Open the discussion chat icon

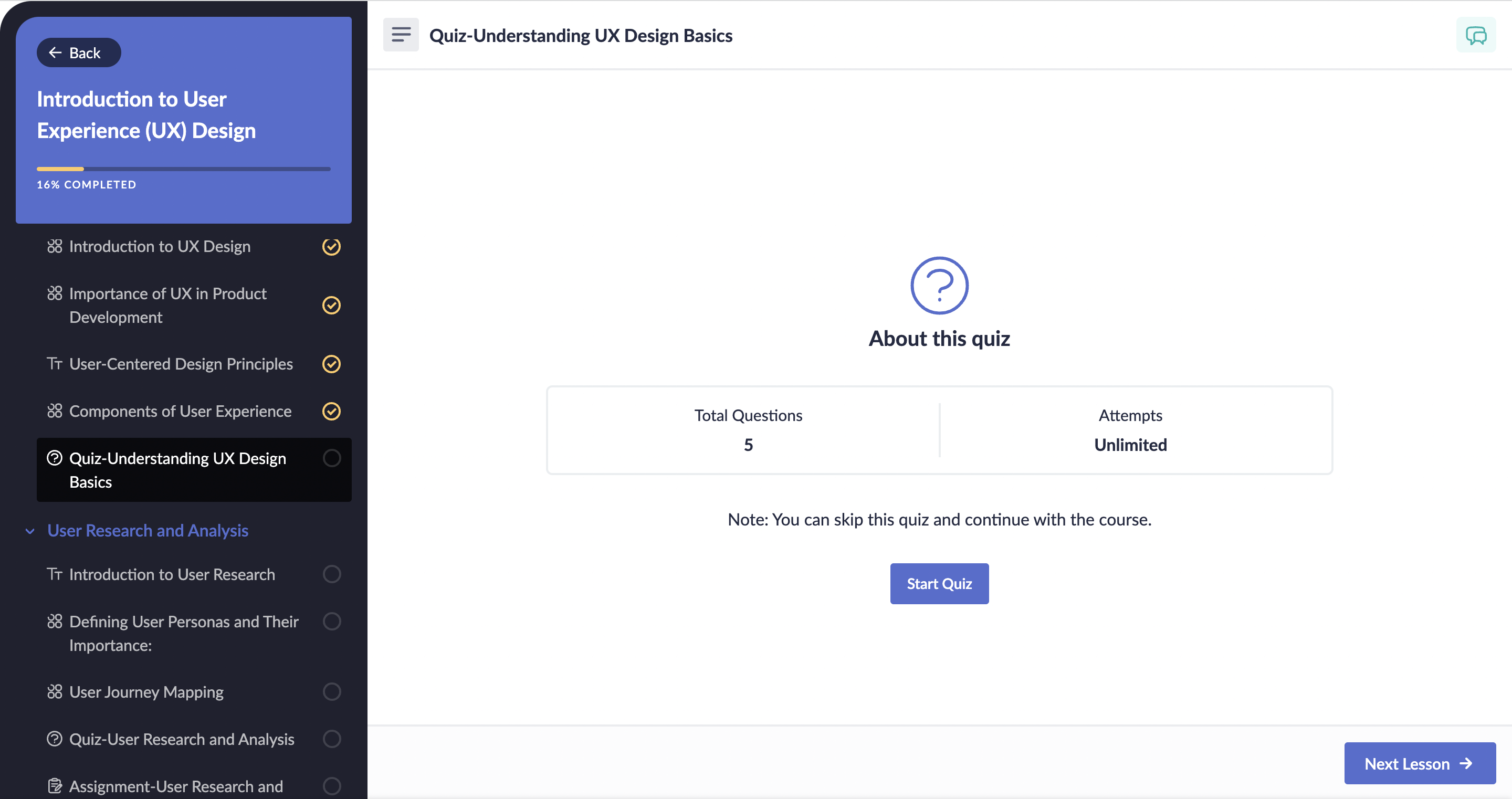click(x=1476, y=35)
